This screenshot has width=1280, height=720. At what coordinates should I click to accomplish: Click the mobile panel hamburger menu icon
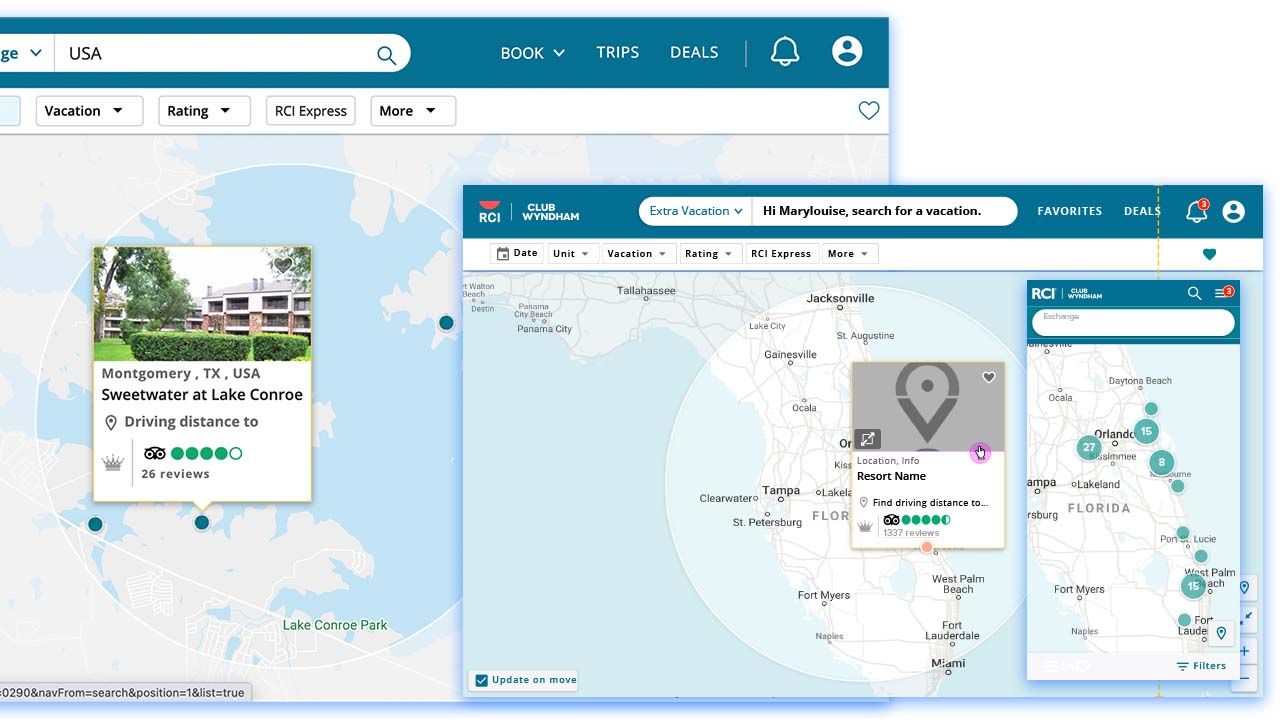pos(1222,293)
